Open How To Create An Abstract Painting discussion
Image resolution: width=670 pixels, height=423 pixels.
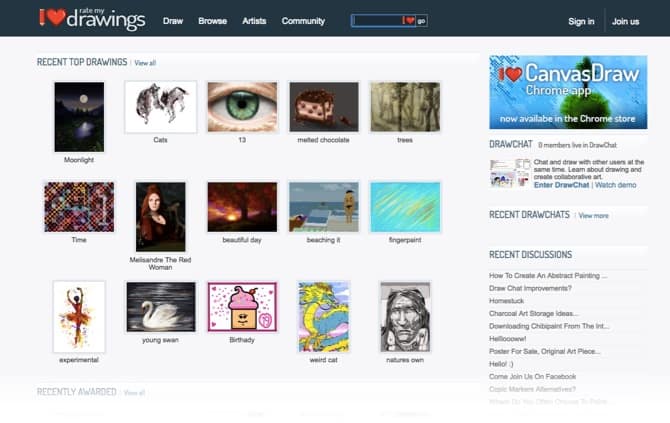click(x=548, y=276)
